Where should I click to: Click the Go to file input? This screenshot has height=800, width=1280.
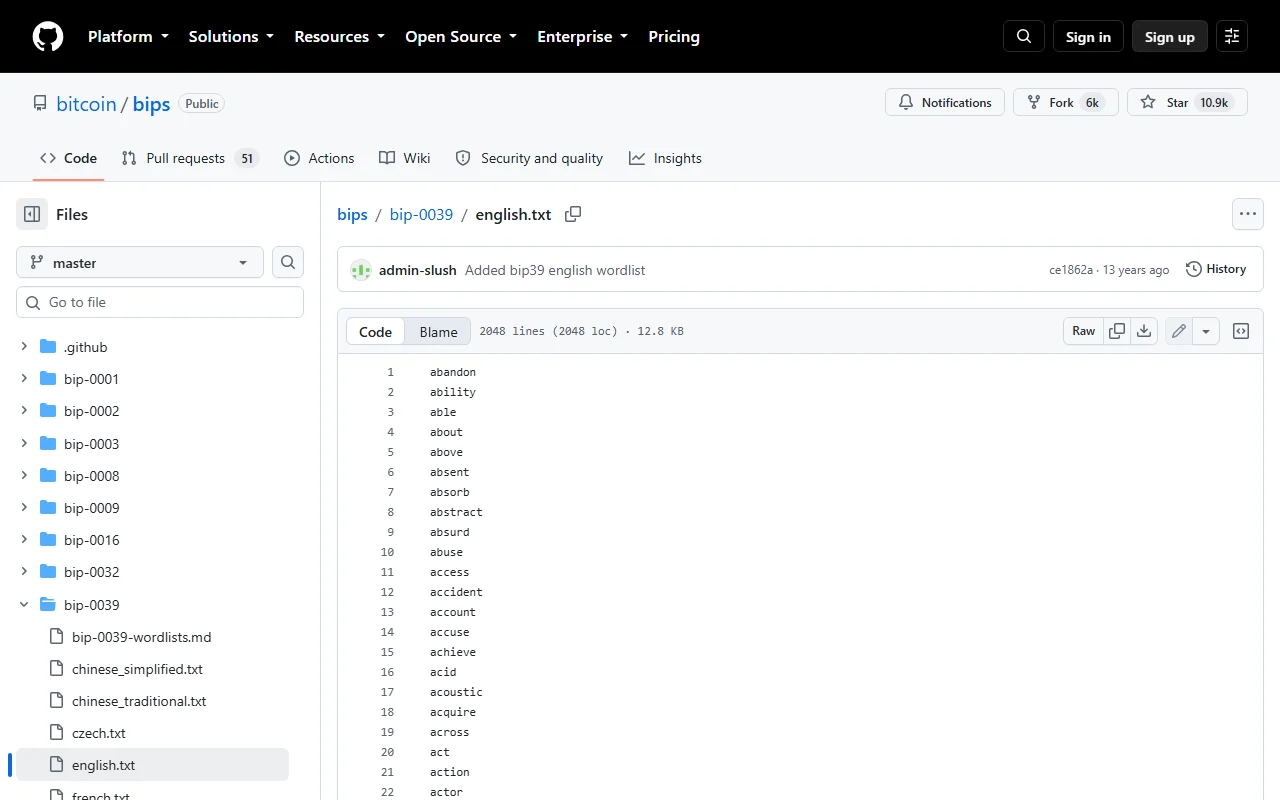point(160,302)
